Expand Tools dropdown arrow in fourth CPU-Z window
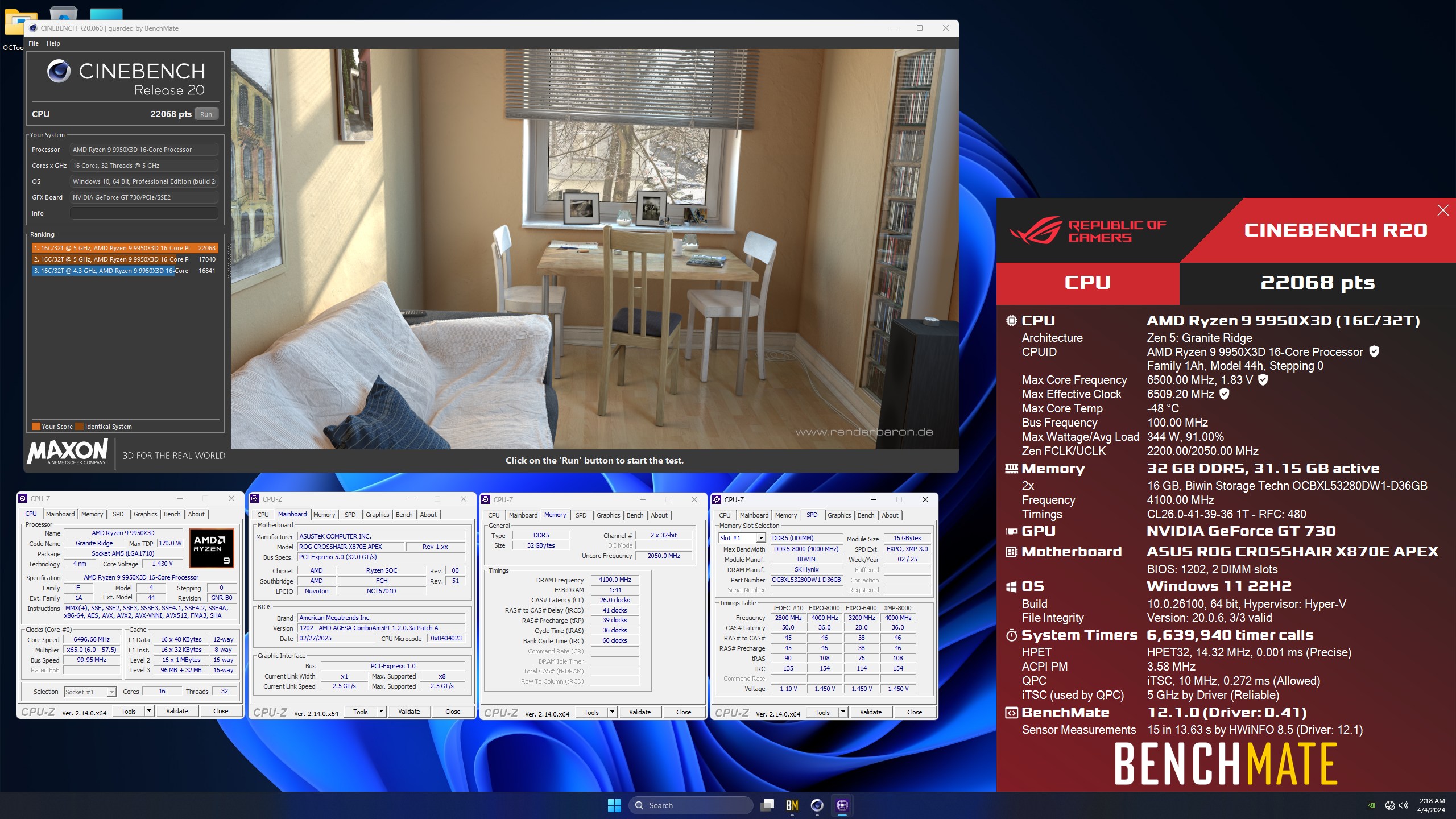1456x819 pixels. tap(843, 712)
